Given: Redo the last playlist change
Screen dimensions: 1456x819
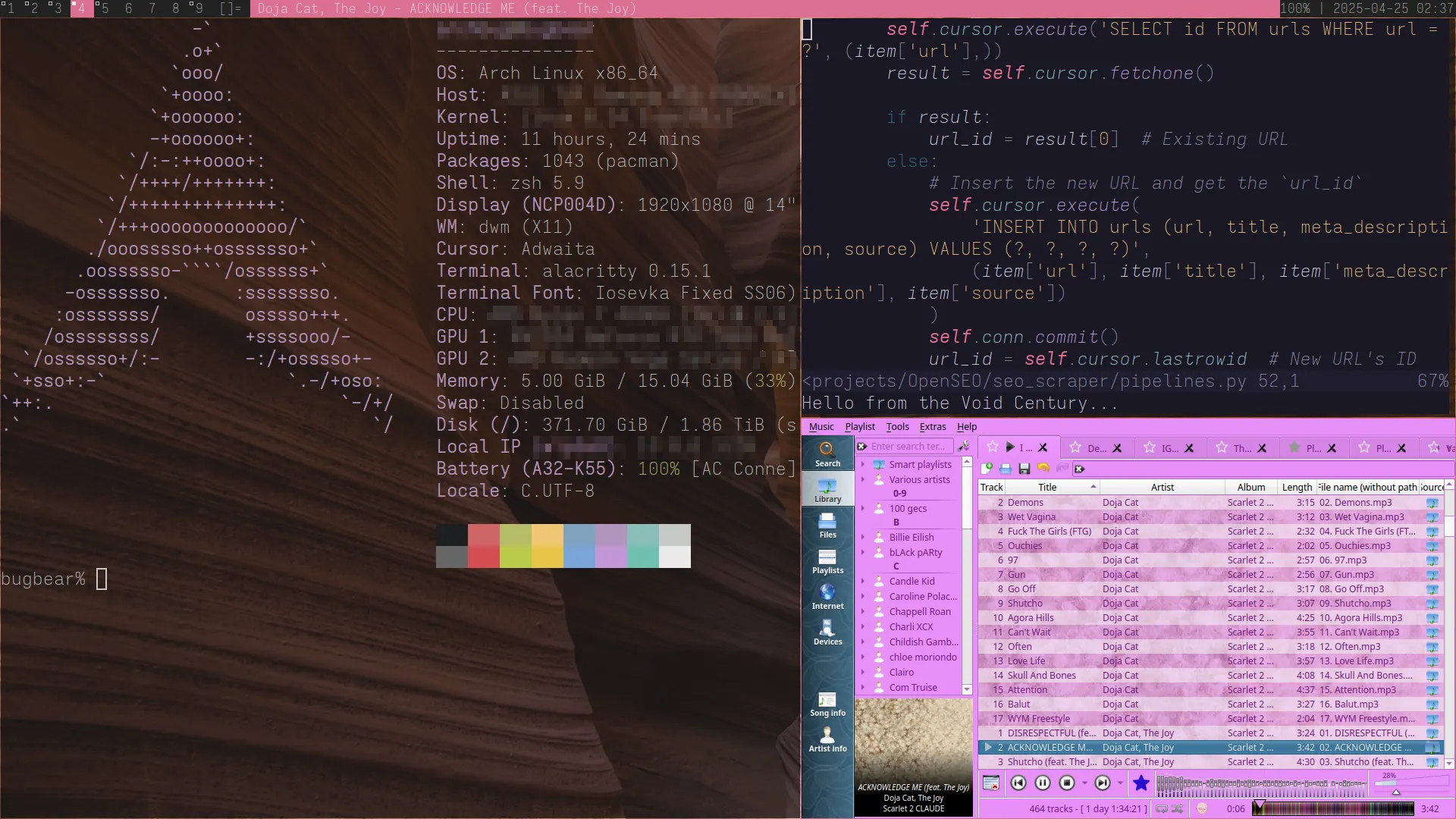Looking at the screenshot, I should [x=1062, y=469].
